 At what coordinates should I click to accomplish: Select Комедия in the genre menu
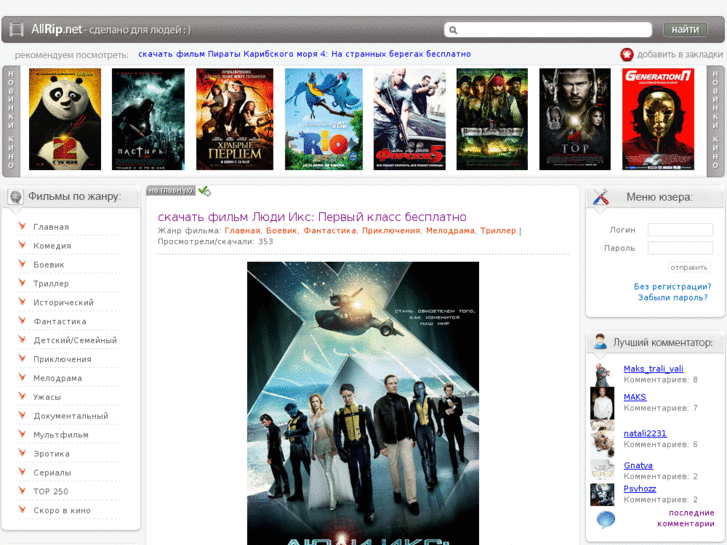[x=52, y=246]
